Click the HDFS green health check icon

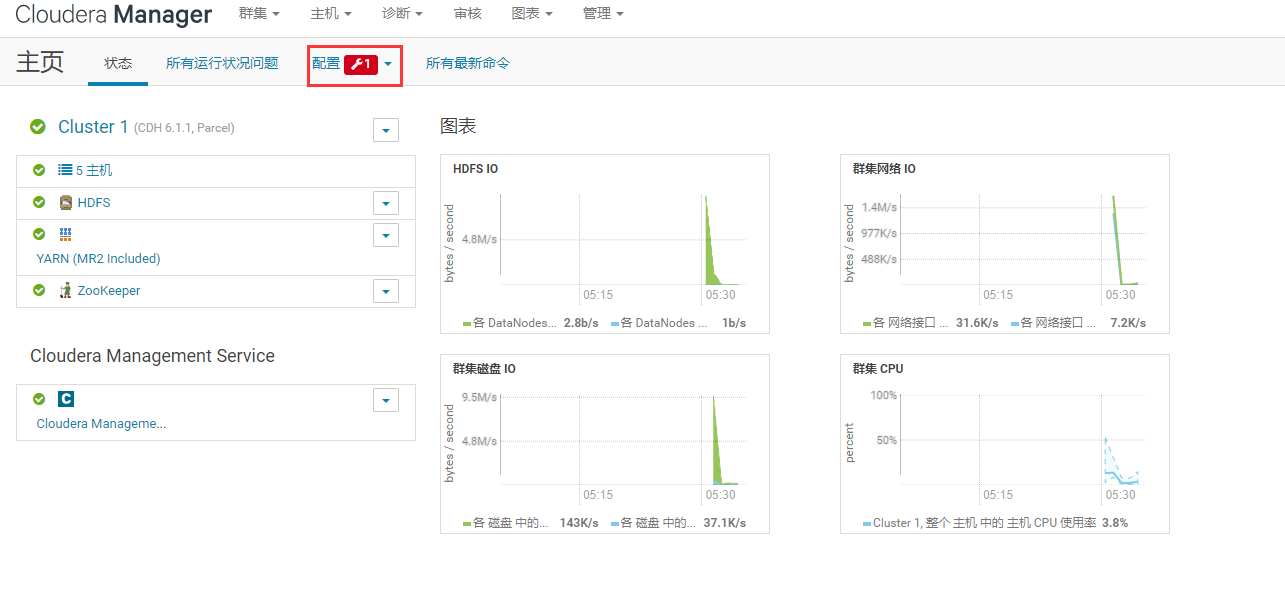[39, 202]
